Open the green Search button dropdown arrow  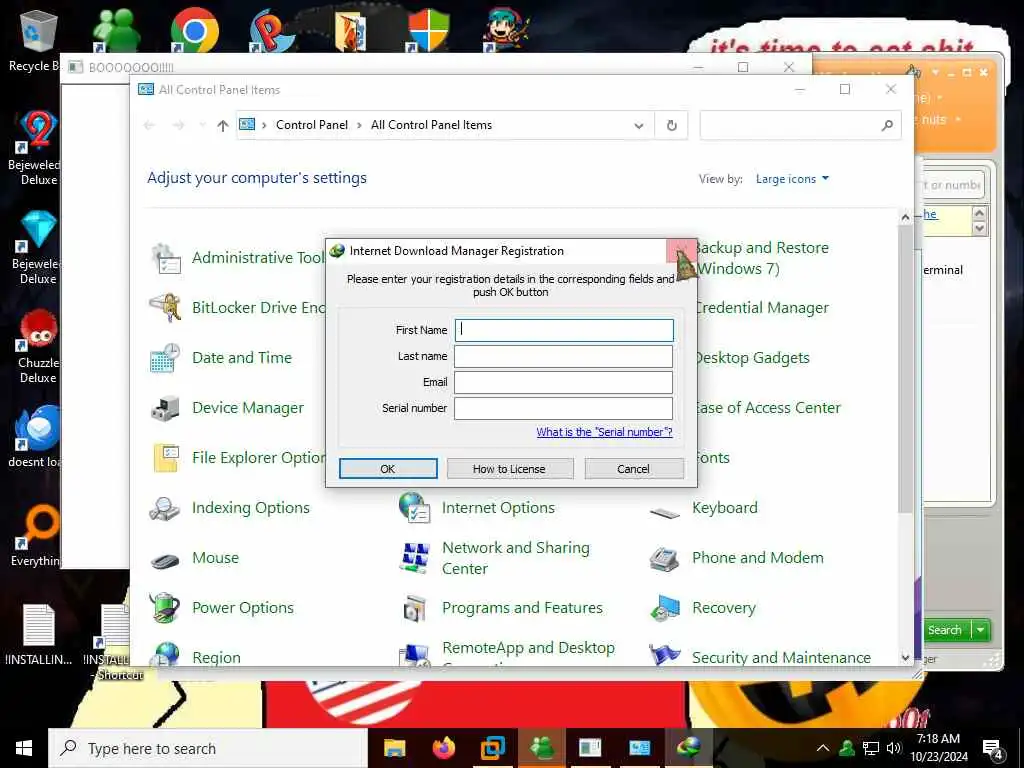coord(980,630)
